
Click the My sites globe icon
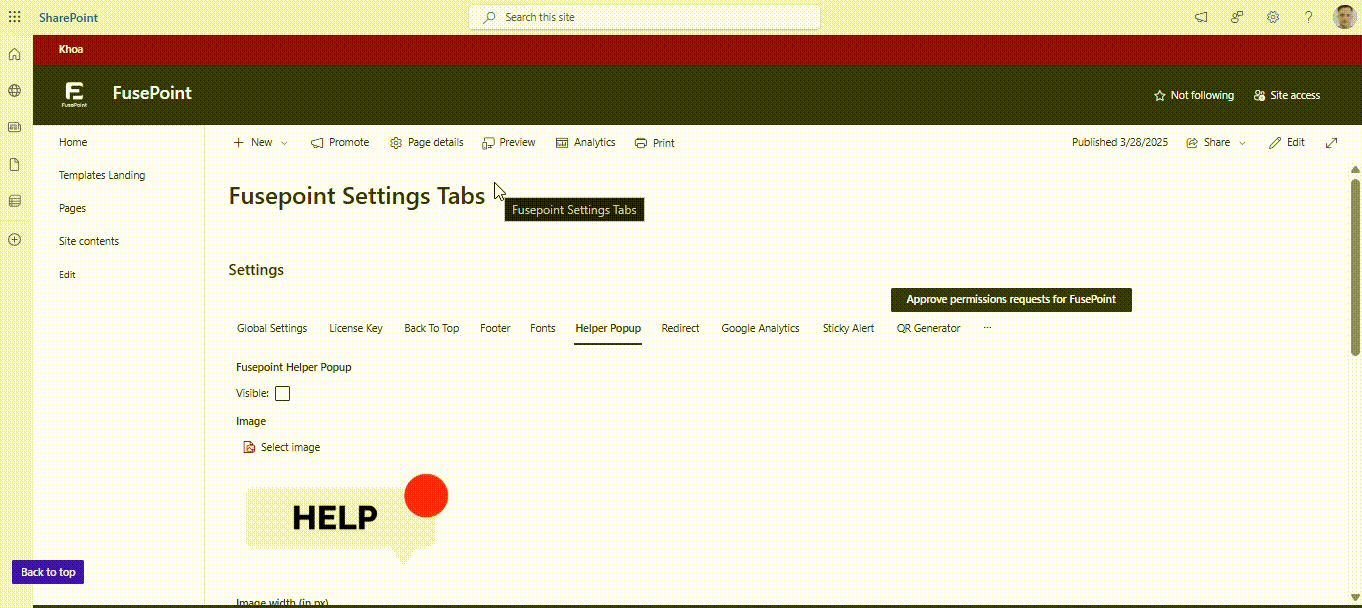14,91
